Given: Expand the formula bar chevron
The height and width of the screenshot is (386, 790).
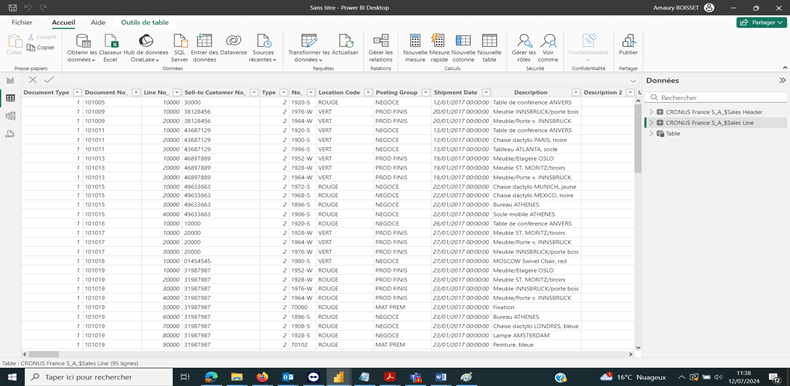Looking at the screenshot, I should click(633, 81).
